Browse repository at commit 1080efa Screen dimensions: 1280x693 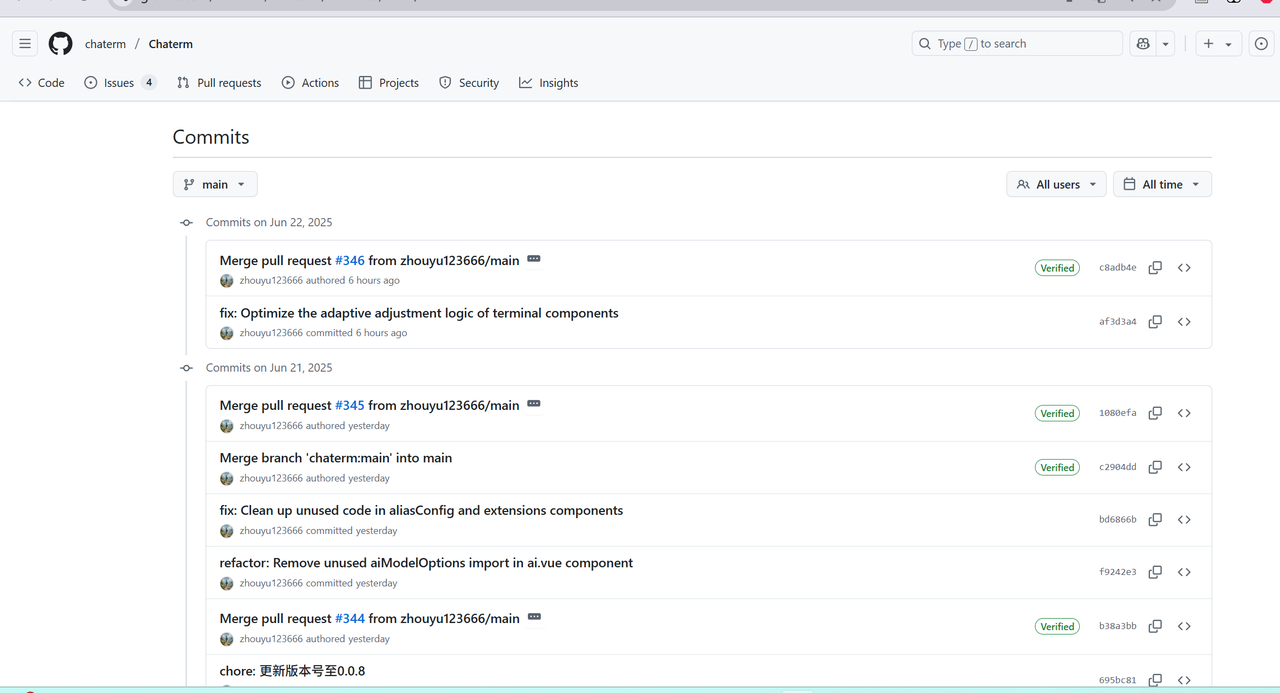point(1184,413)
